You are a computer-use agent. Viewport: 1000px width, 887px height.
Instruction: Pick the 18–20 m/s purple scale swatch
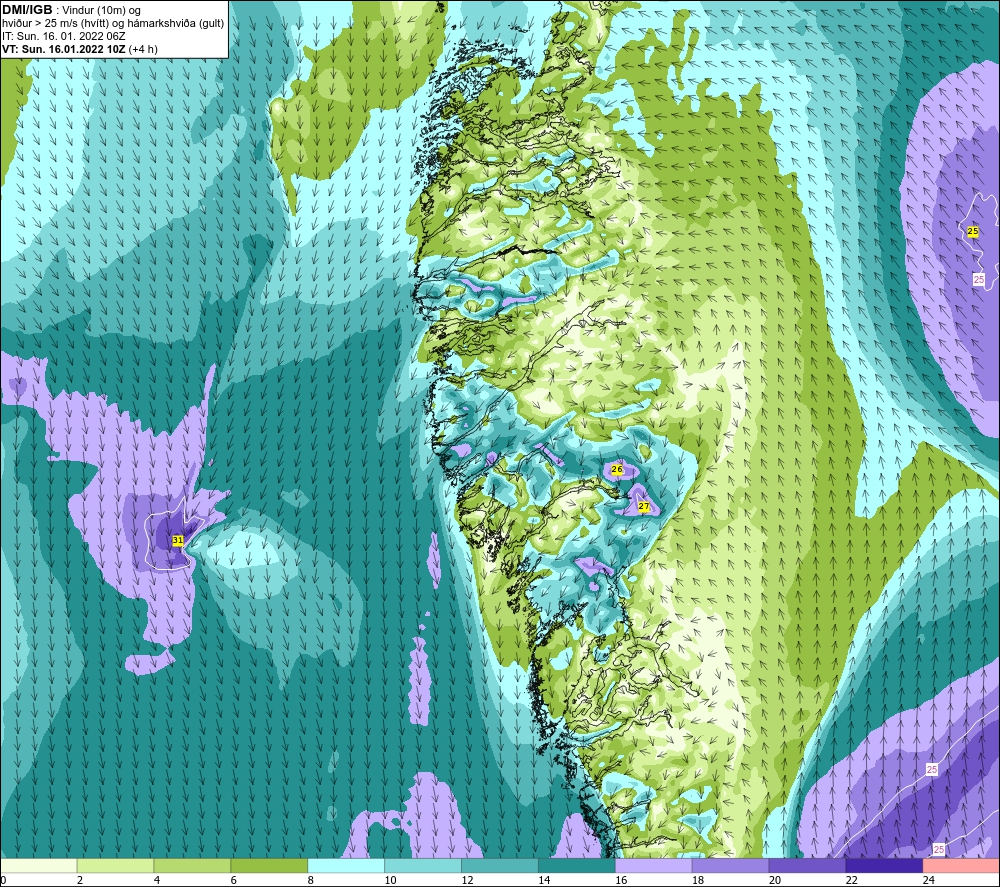730,865
